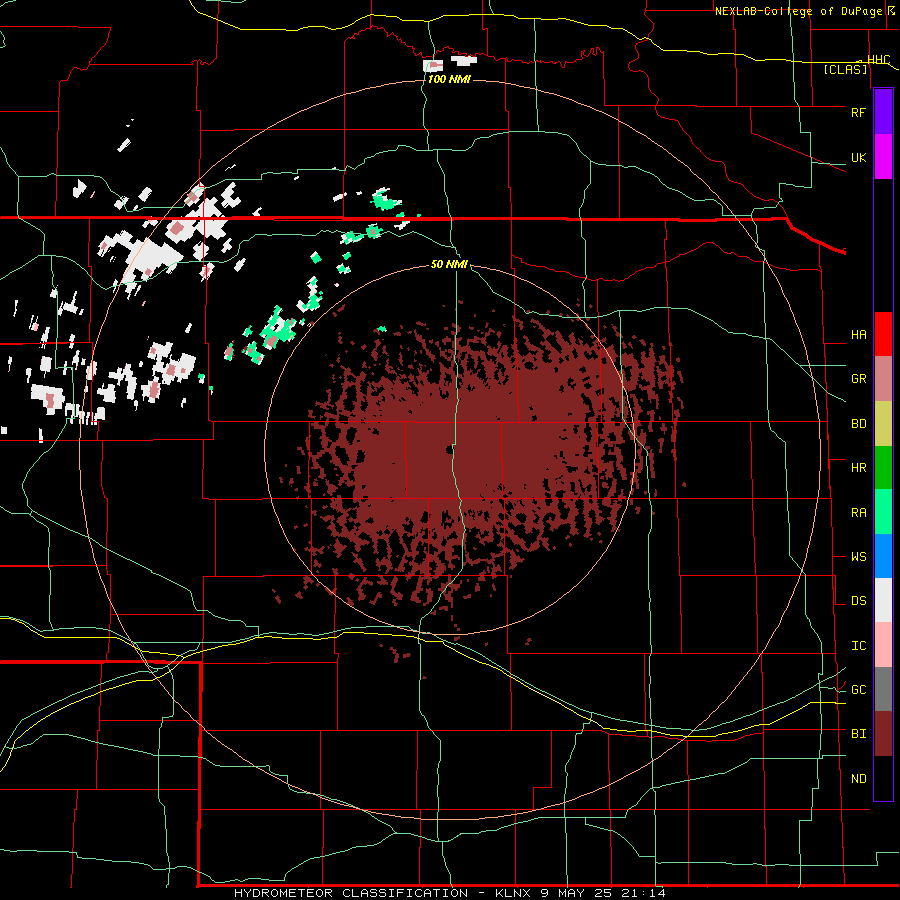
Task: Select the light pink IC legend swatch
Action: pyautogui.click(x=883, y=645)
